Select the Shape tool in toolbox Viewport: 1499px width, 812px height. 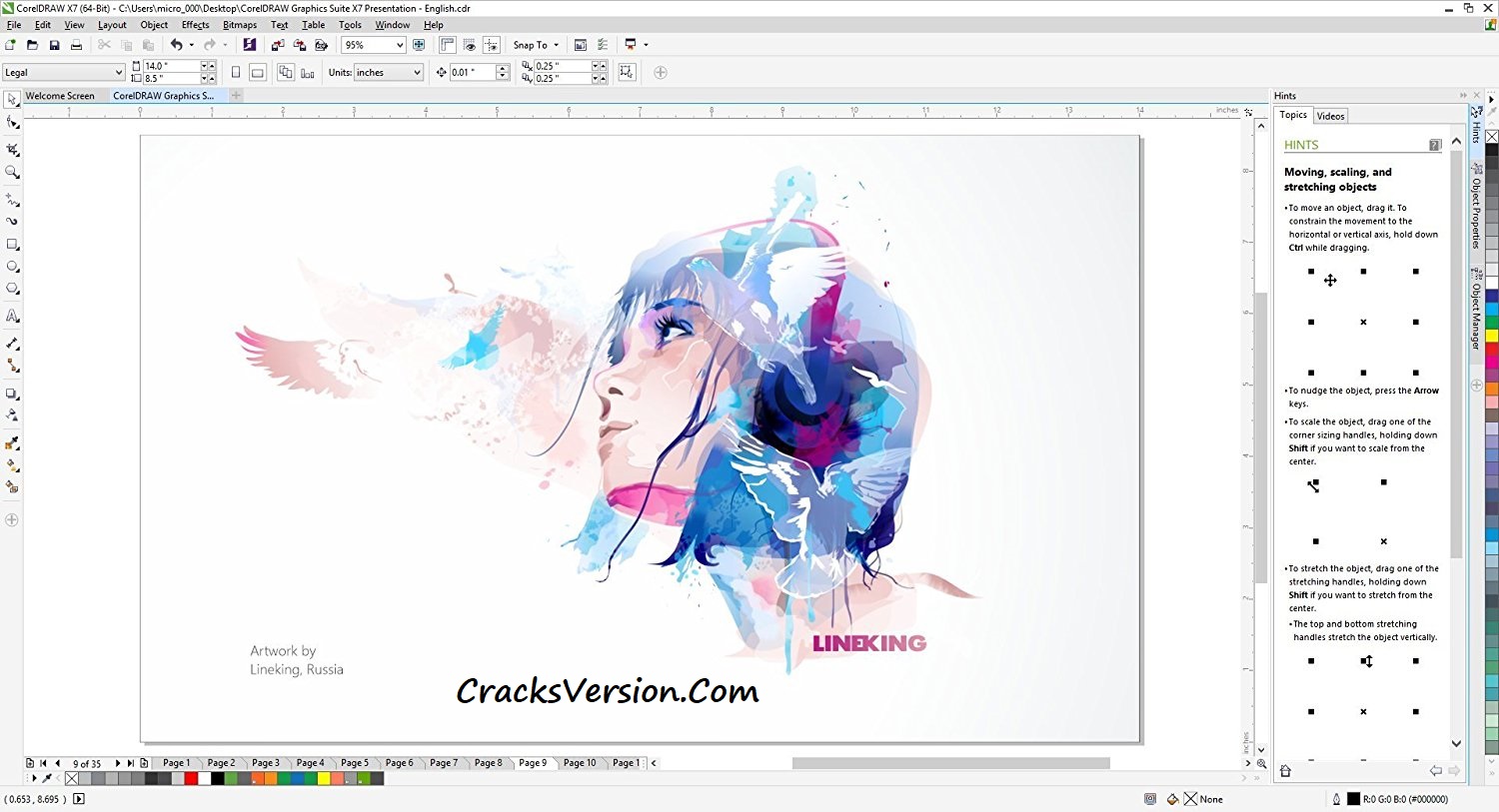tap(12, 123)
